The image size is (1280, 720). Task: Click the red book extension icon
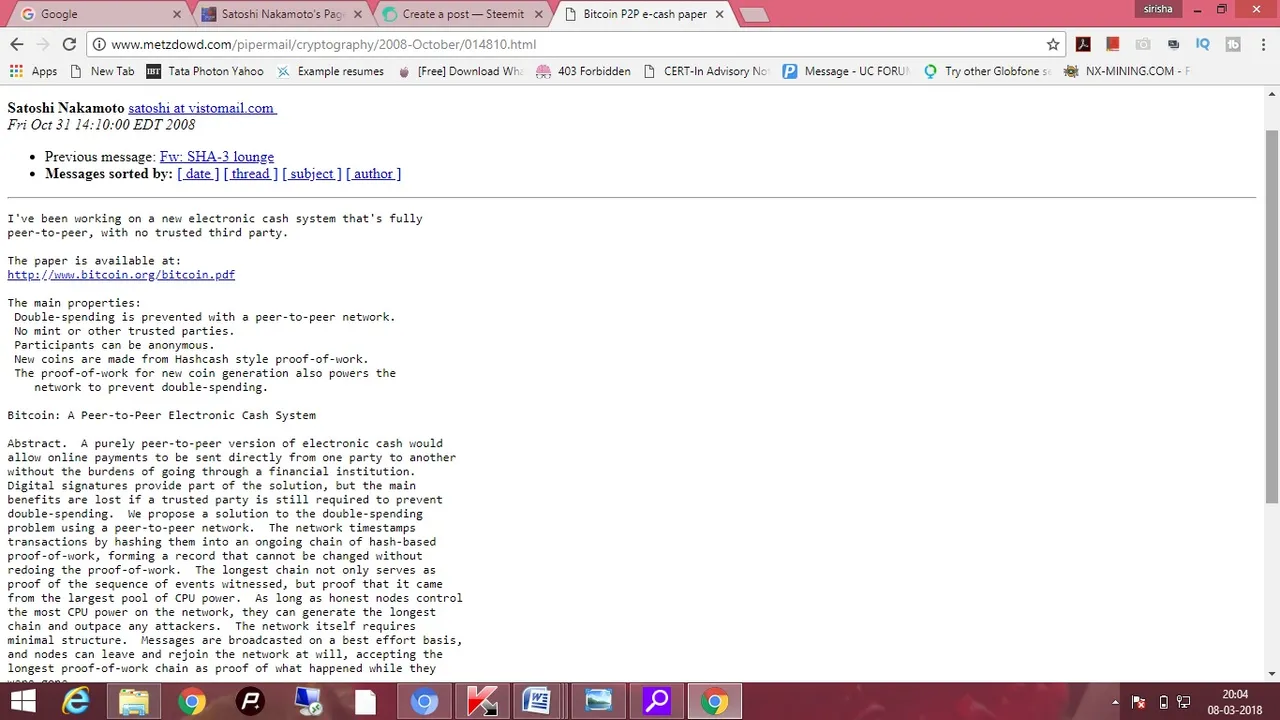click(1113, 44)
